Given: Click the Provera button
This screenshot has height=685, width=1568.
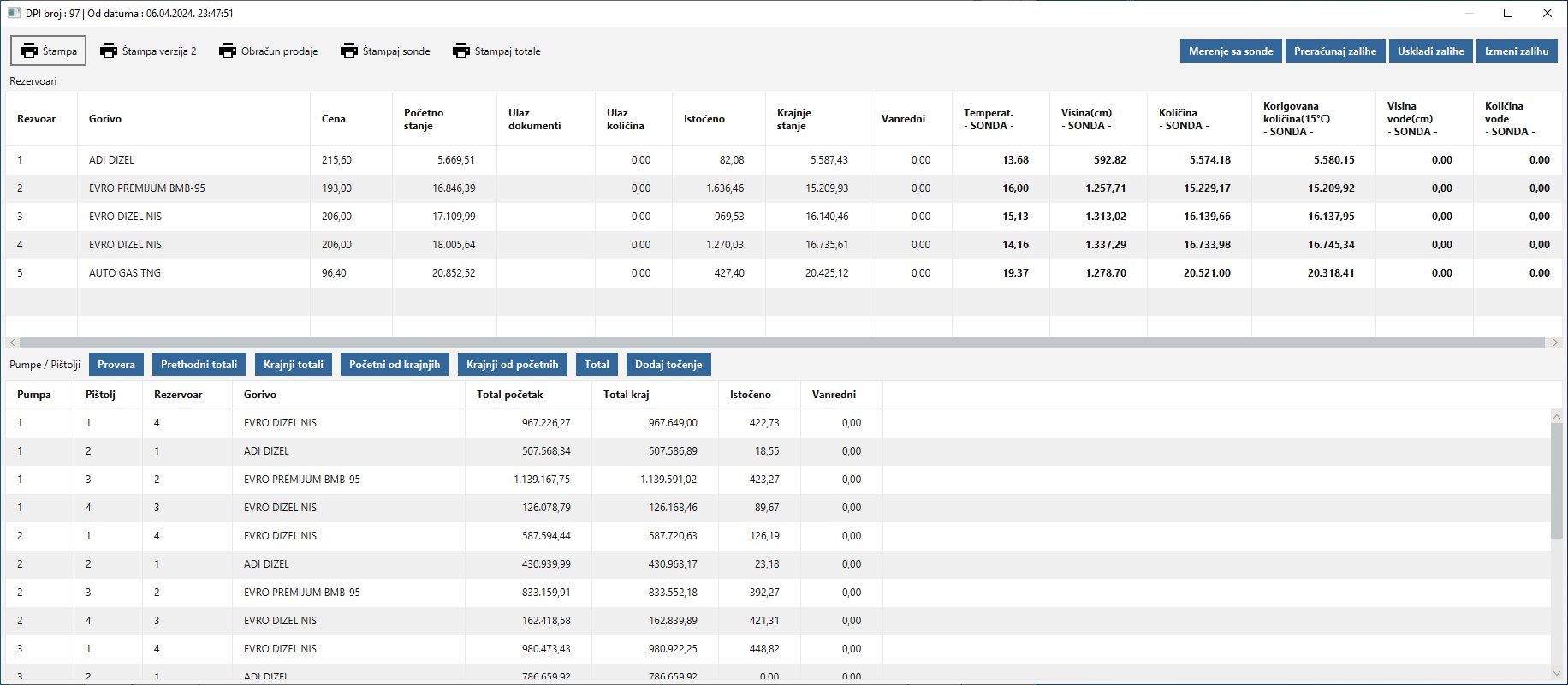Looking at the screenshot, I should [x=116, y=365].
